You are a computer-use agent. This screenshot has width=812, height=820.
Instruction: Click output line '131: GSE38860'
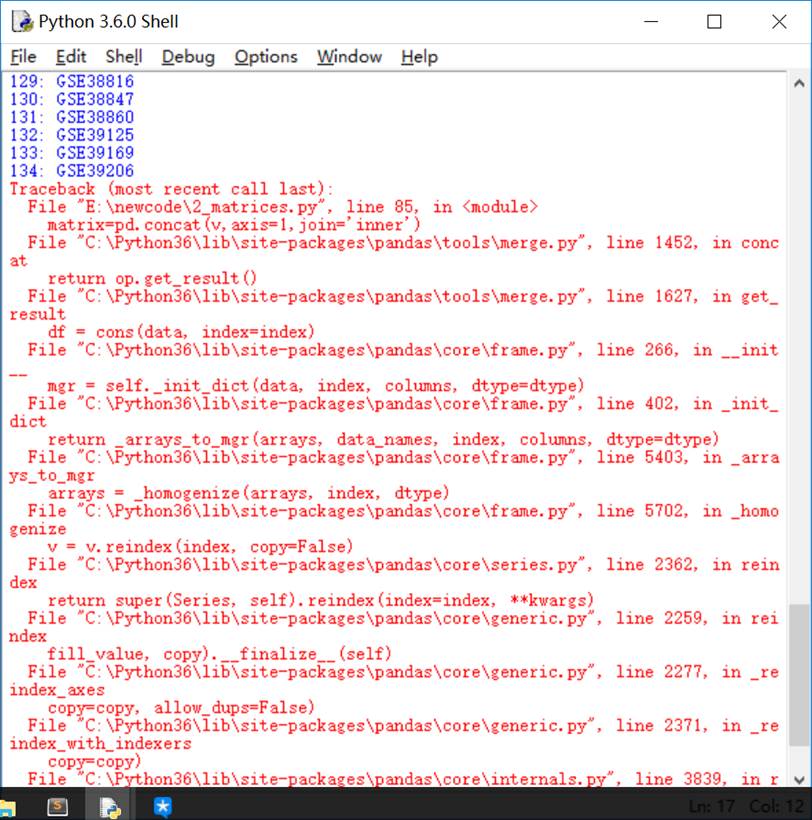point(72,117)
